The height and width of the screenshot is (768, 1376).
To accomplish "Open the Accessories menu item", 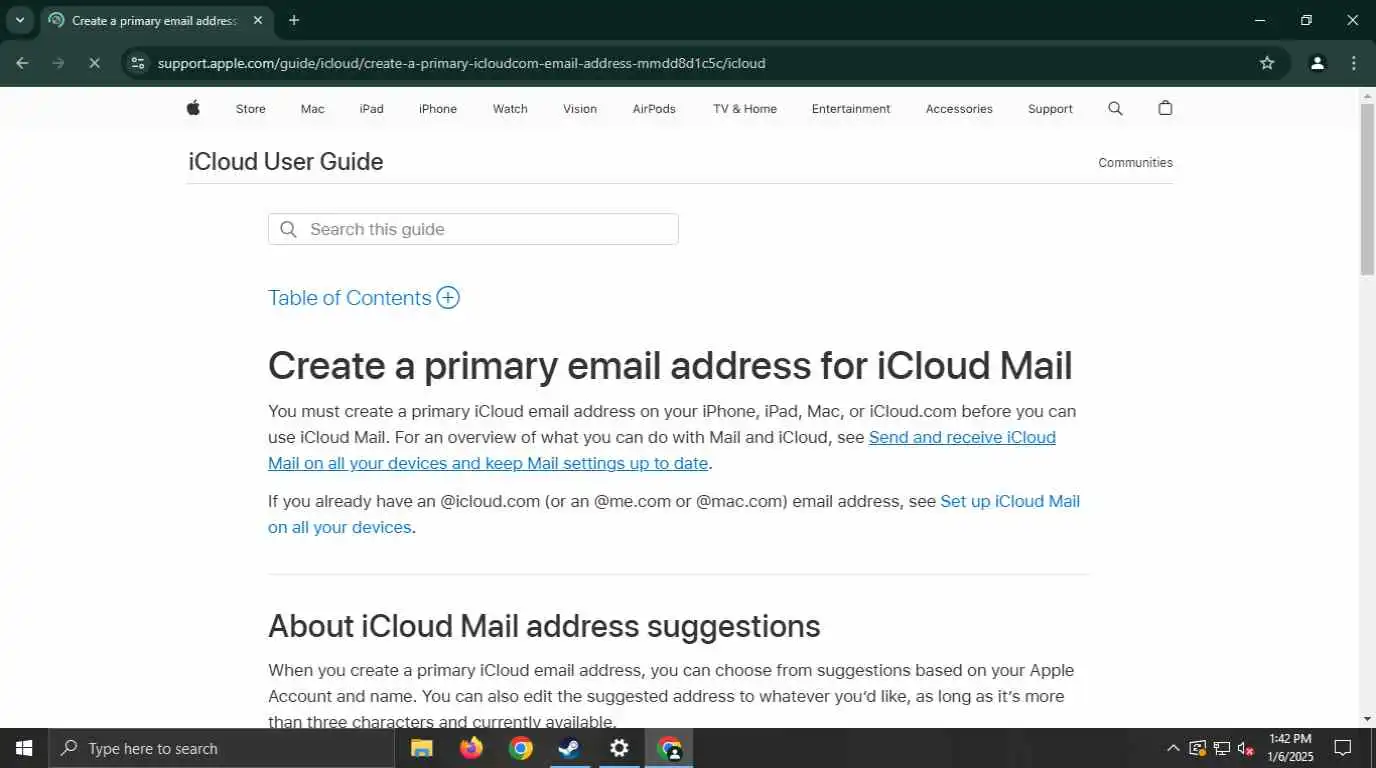I will point(959,109).
